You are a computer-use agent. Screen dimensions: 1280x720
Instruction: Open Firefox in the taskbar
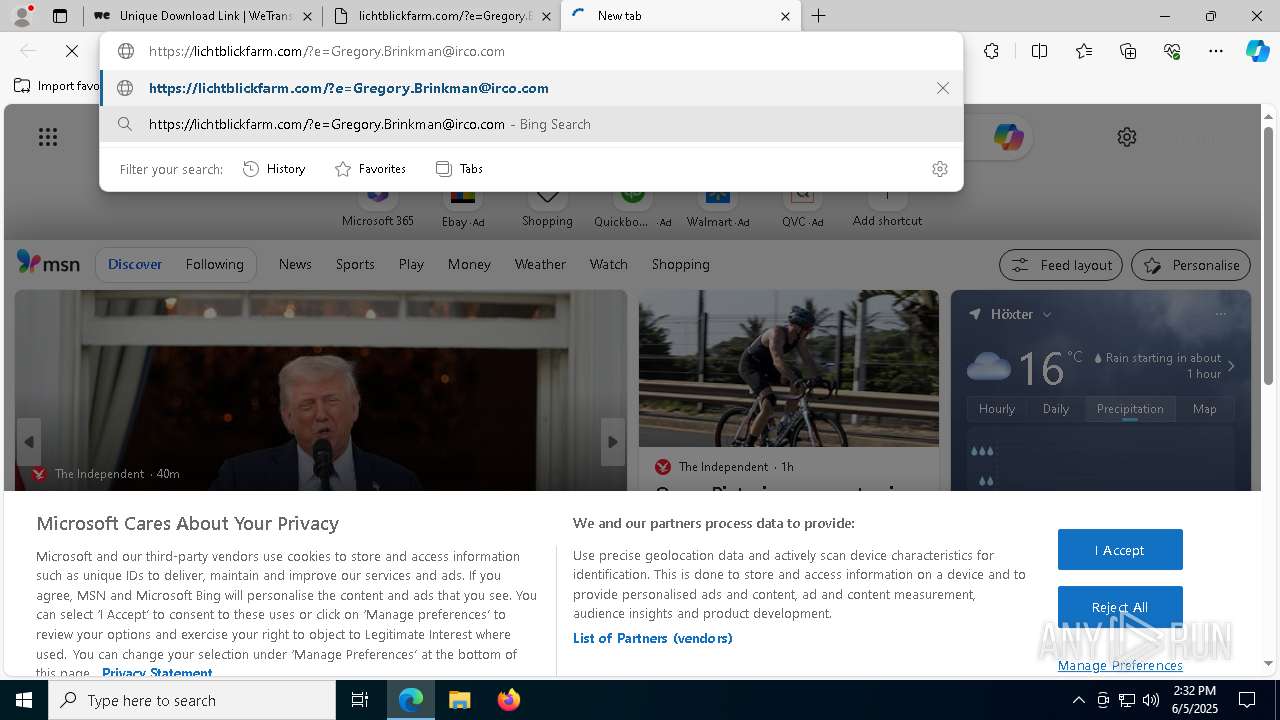click(508, 700)
